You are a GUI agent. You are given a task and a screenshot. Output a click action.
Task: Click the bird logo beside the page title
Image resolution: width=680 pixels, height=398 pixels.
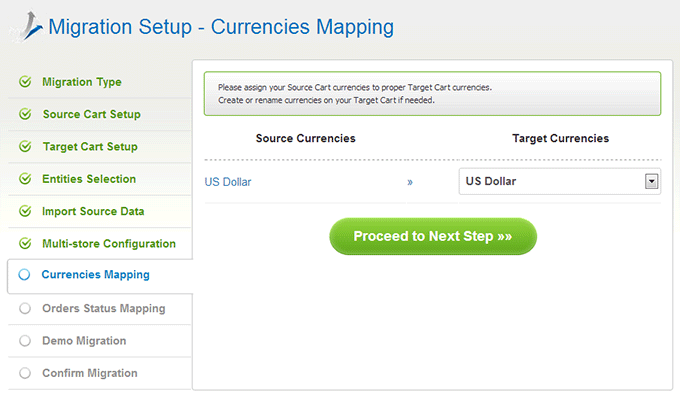[x=27, y=26]
